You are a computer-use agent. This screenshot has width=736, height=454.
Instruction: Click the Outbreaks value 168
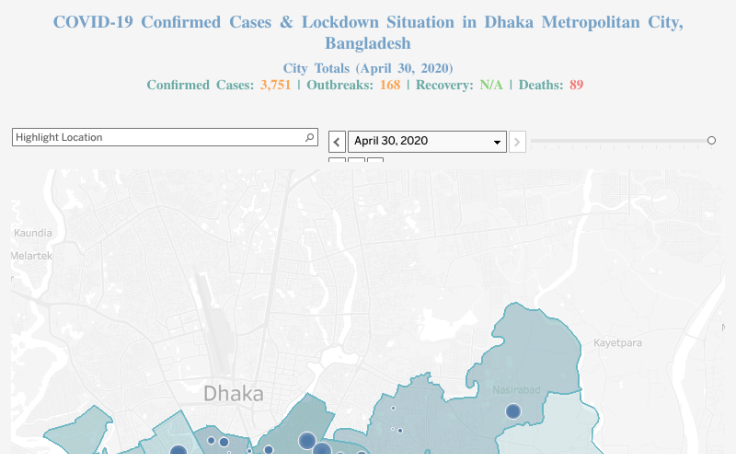390,85
